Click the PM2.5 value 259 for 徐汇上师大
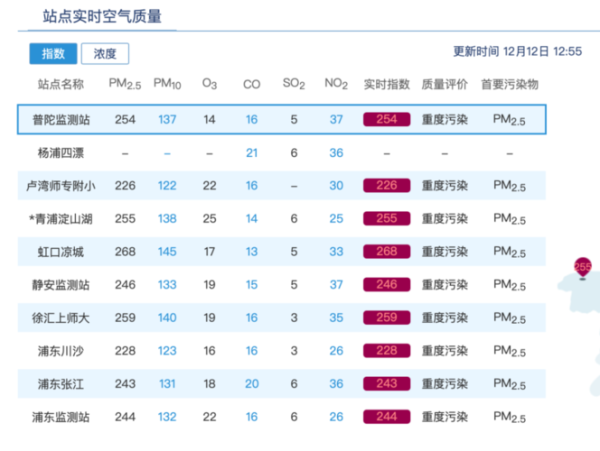600x451 pixels. coord(125,317)
